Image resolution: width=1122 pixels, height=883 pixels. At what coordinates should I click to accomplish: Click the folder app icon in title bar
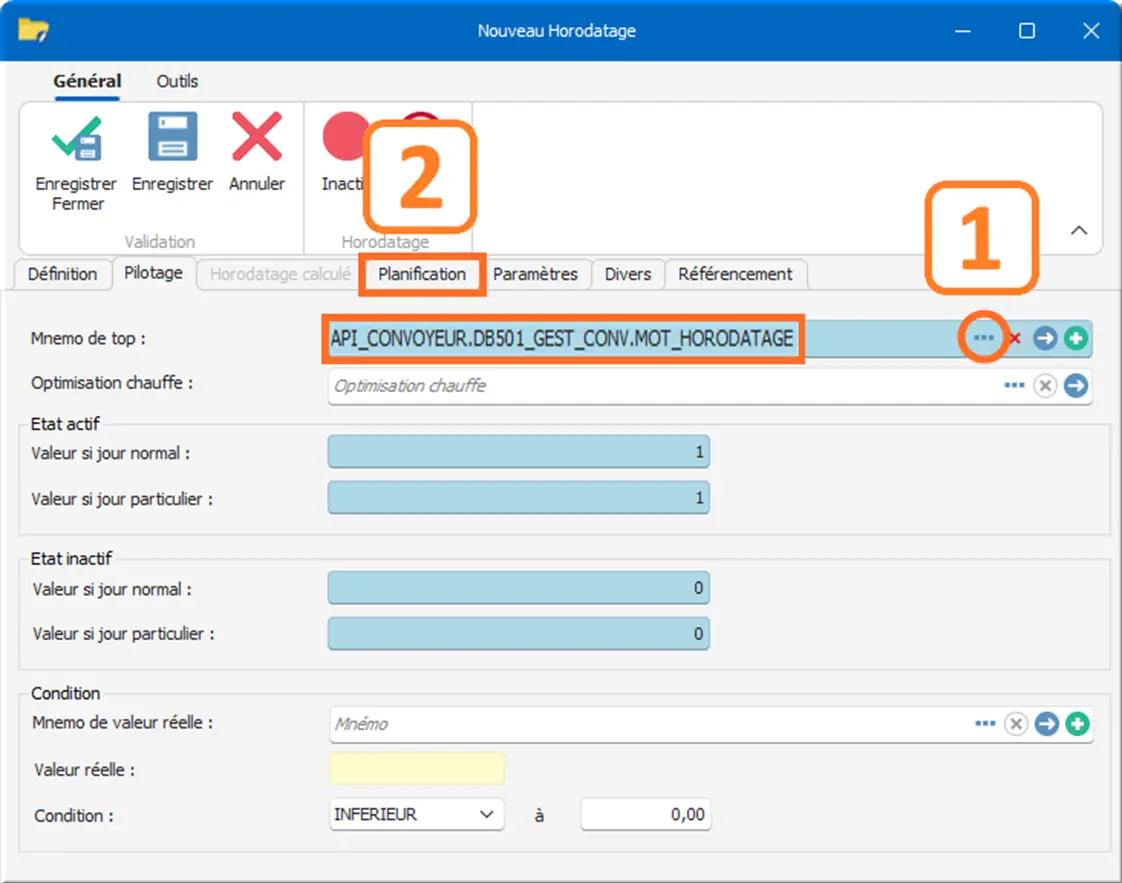tap(33, 31)
